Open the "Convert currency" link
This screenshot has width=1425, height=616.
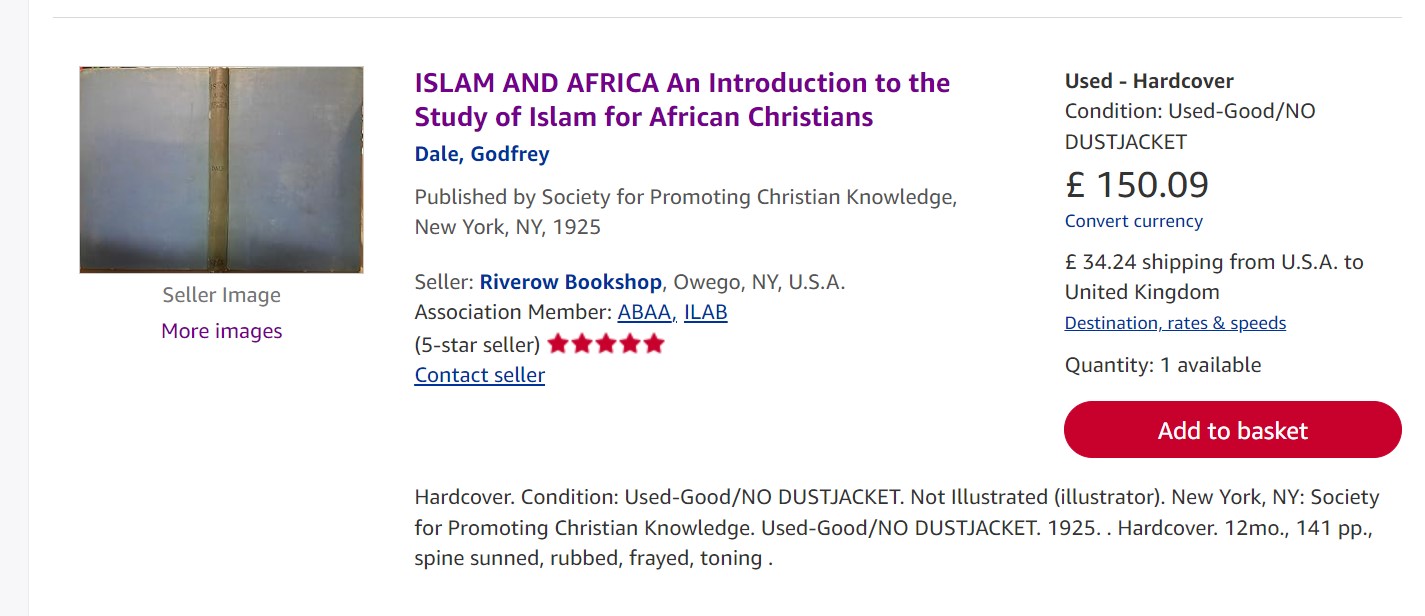[1133, 221]
